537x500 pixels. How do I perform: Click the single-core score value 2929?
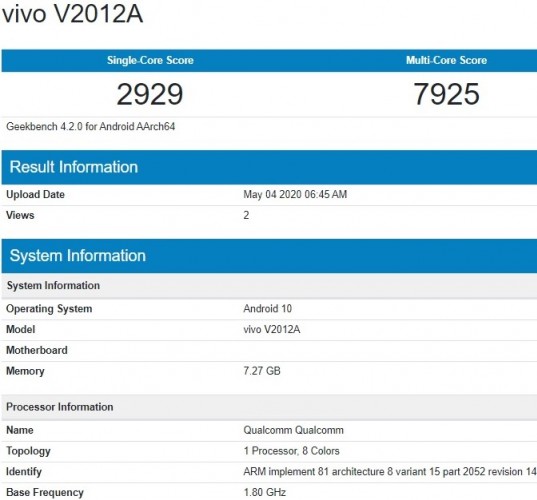point(150,94)
